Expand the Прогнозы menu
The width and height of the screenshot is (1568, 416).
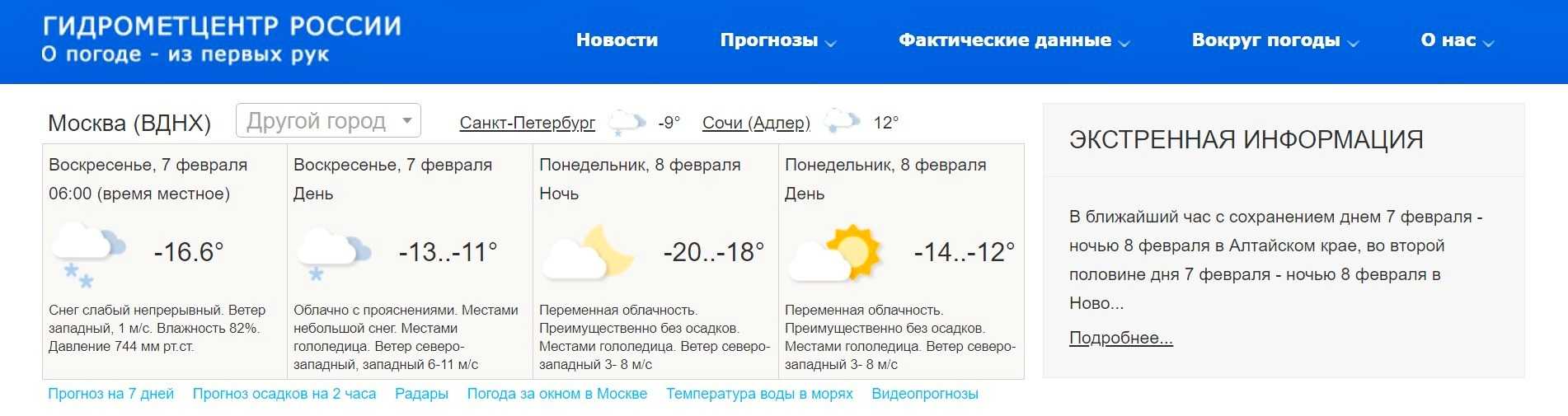tap(777, 40)
